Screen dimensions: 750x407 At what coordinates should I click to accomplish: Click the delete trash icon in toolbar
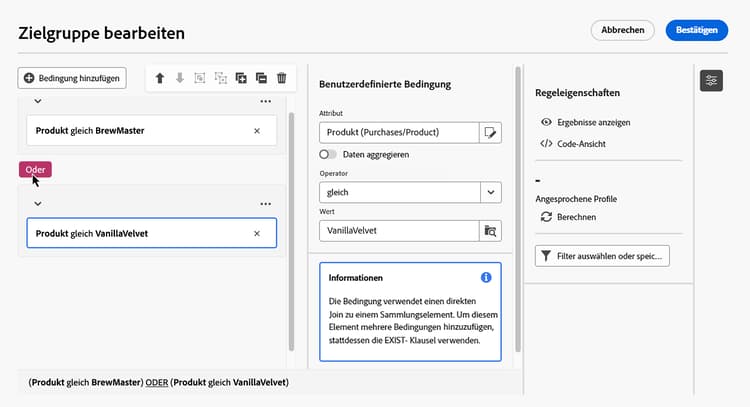(x=282, y=78)
